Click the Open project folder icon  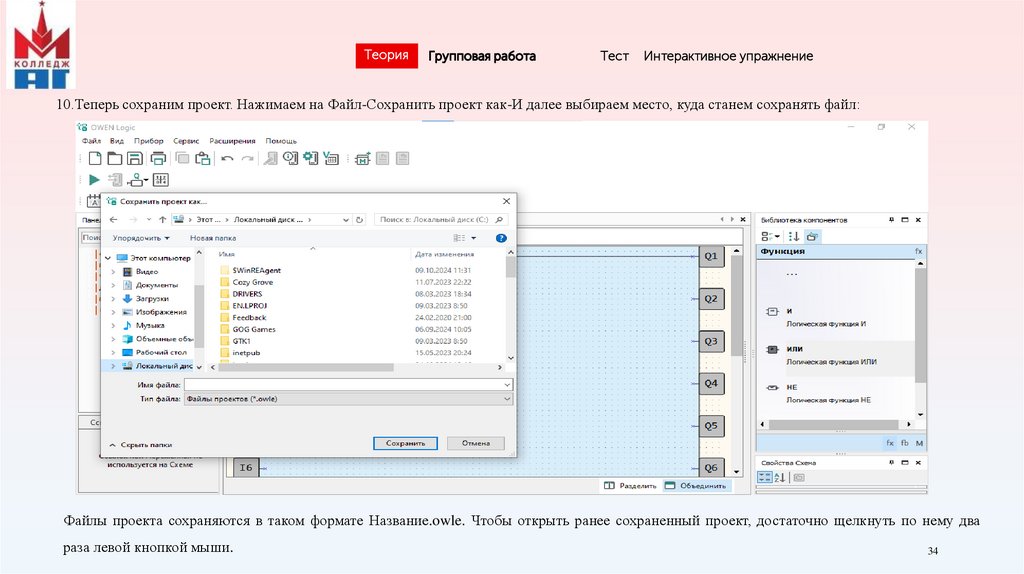point(115,158)
